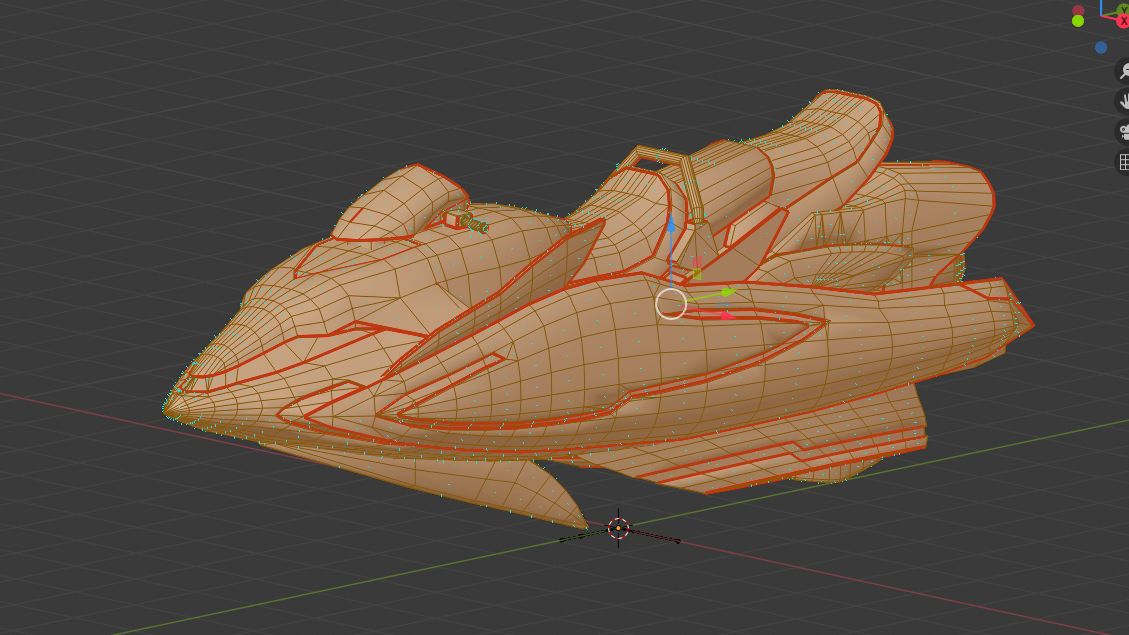Click the red X arrow of move gizmo
The width and height of the screenshot is (1129, 635).
pyautogui.click(x=726, y=315)
